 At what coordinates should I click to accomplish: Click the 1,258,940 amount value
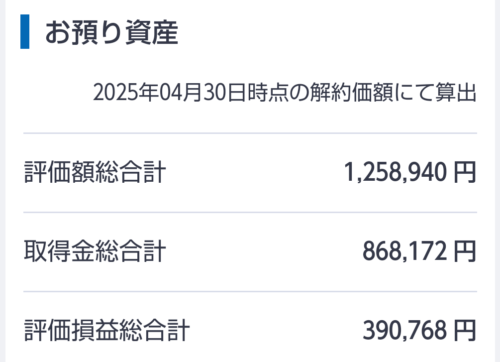[x=395, y=172]
